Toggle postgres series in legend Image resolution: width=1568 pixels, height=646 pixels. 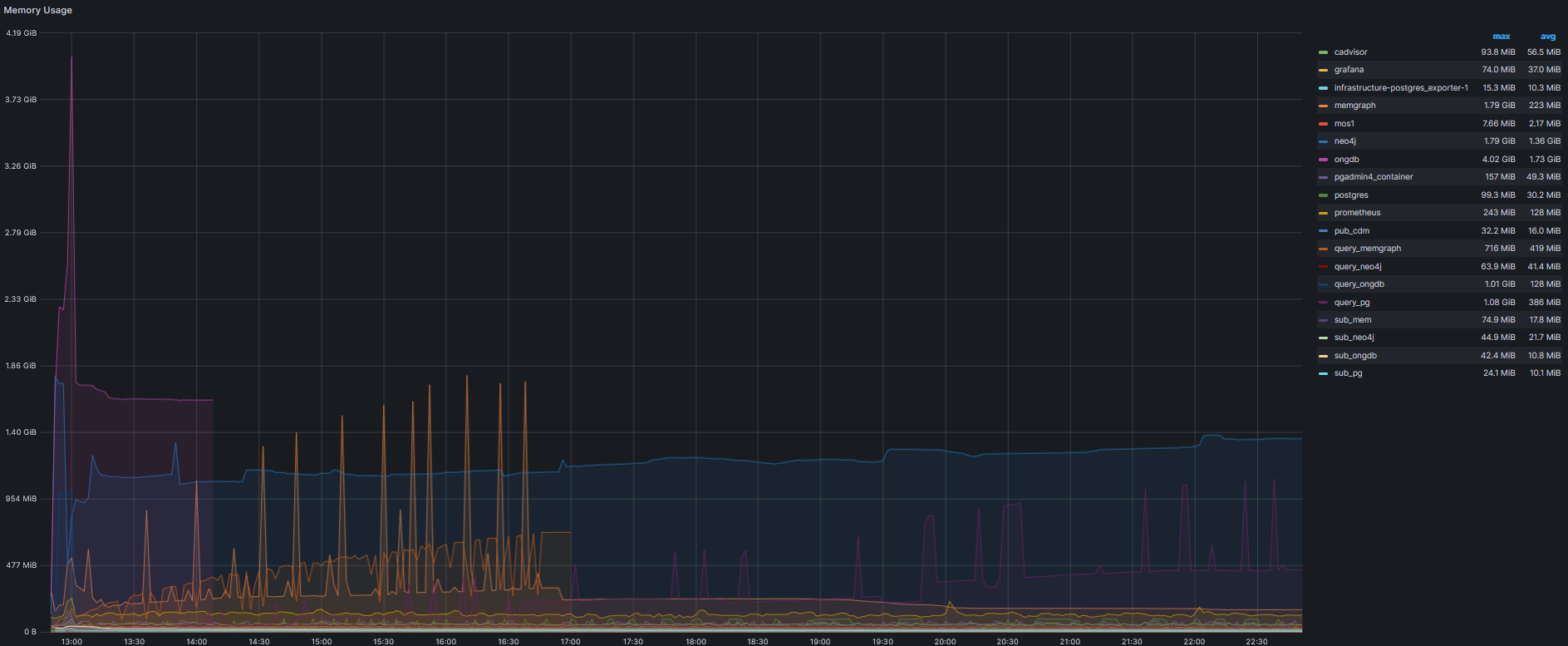coord(1351,195)
